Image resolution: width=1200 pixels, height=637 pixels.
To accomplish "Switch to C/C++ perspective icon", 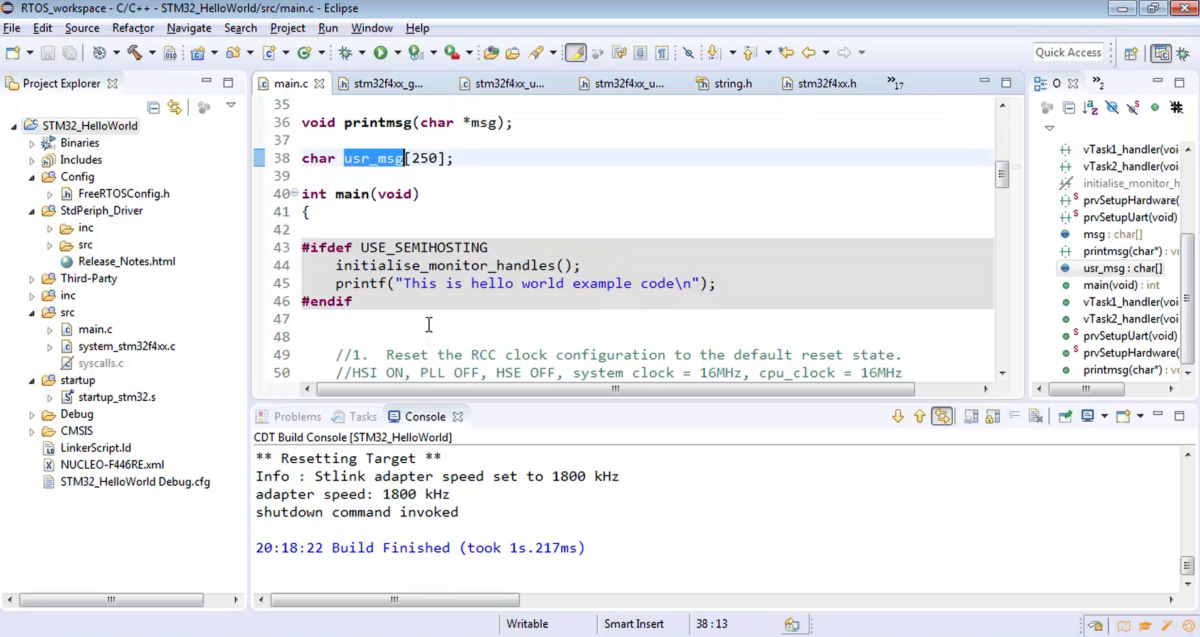I will click(1162, 53).
